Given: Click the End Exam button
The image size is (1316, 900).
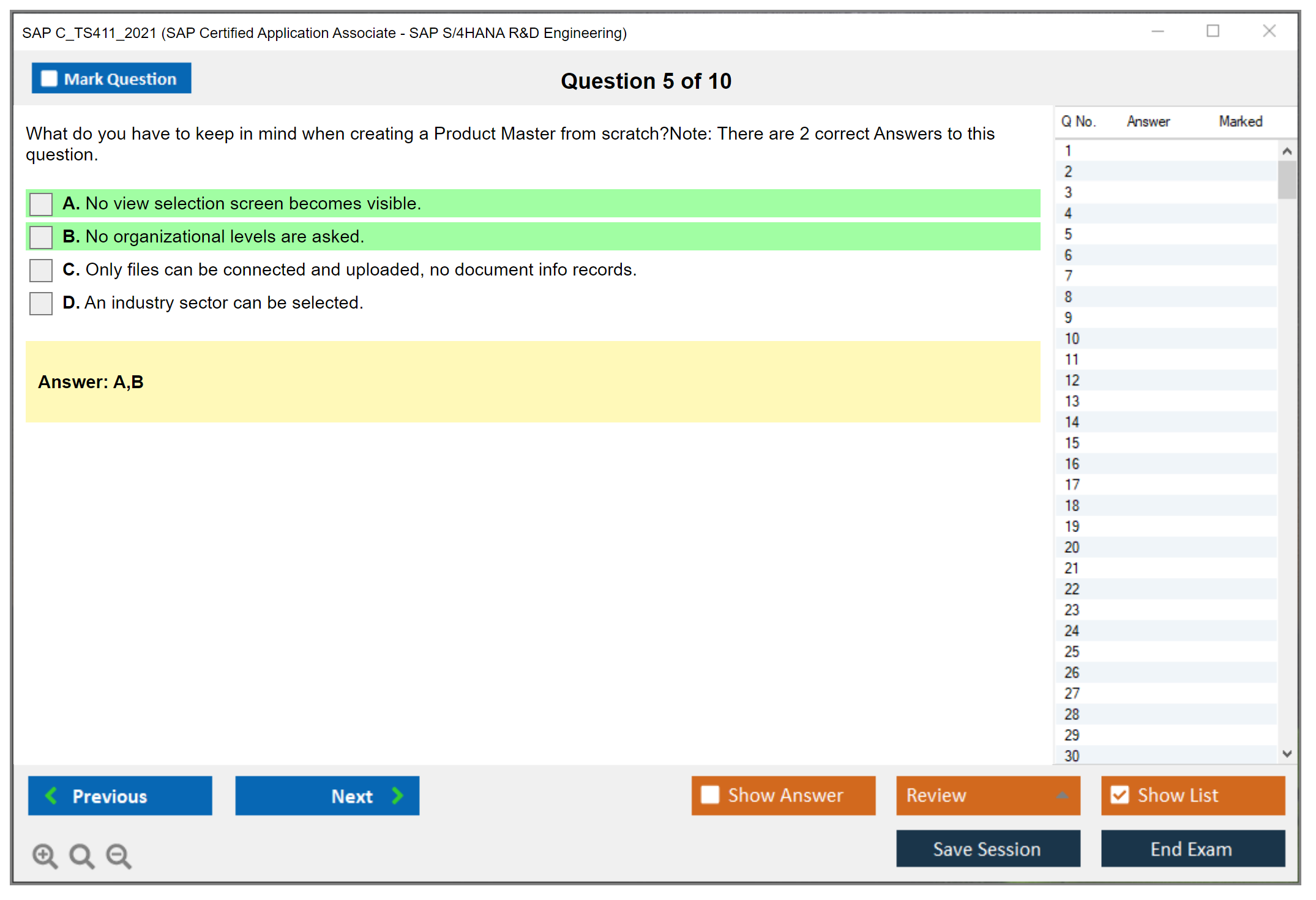Looking at the screenshot, I should tap(1192, 849).
